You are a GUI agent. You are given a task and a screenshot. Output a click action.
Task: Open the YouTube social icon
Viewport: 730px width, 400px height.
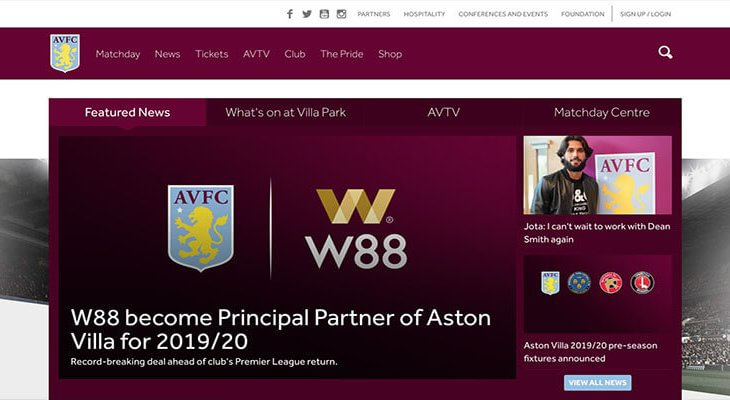[324, 14]
